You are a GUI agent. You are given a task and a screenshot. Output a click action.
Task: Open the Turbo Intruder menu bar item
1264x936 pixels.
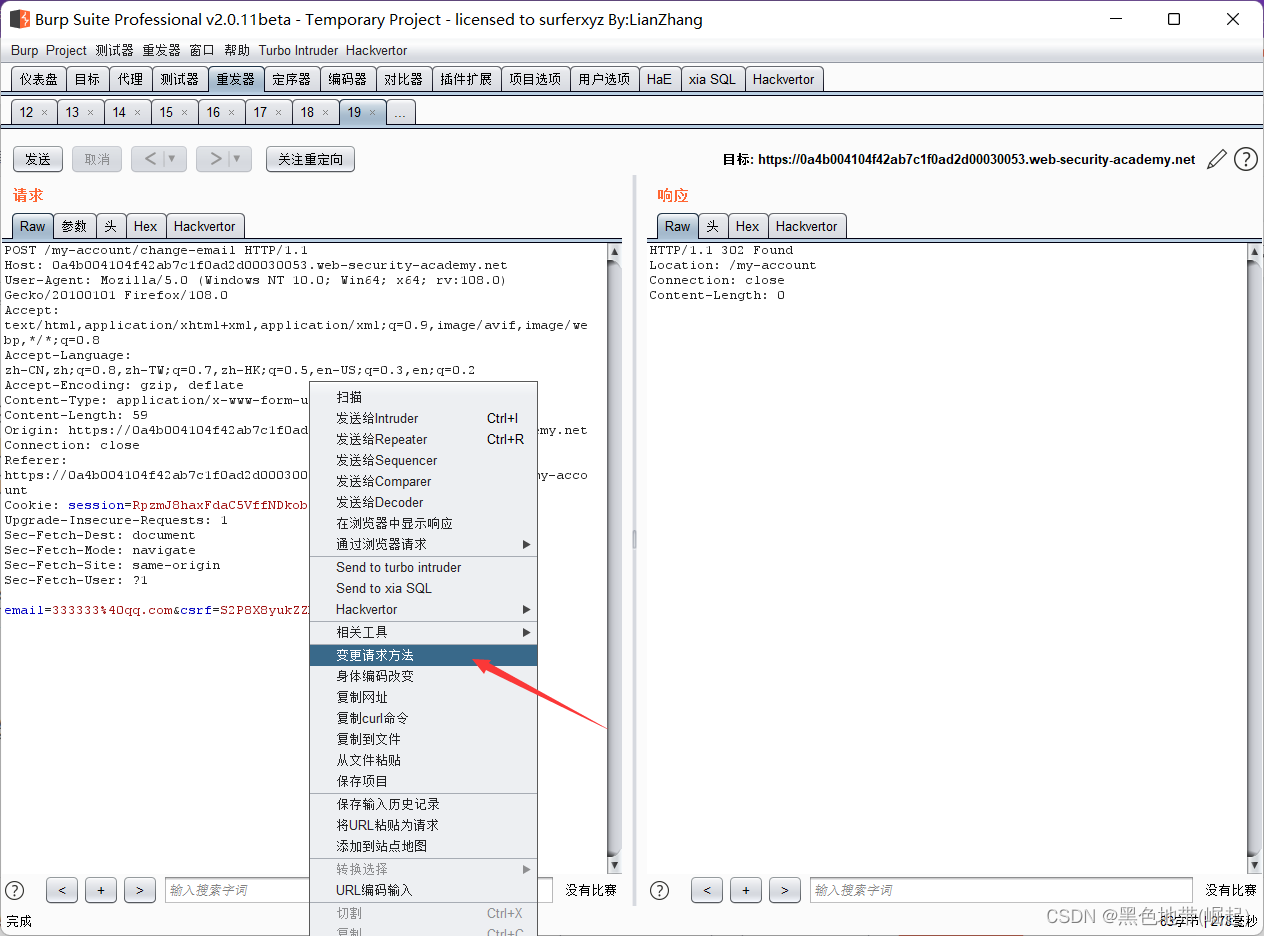tap(299, 51)
